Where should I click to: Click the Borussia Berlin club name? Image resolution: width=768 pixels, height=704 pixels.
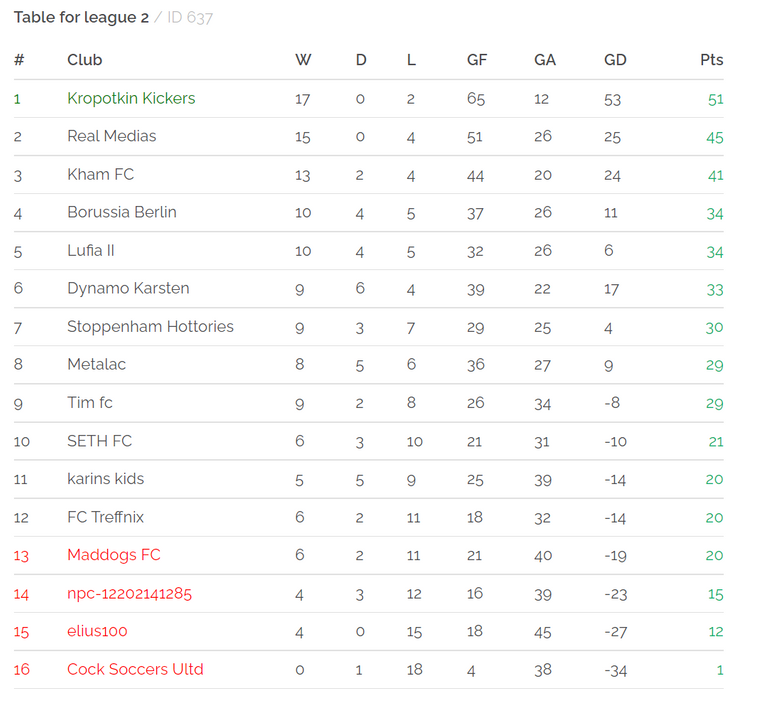pyautogui.click(x=122, y=212)
